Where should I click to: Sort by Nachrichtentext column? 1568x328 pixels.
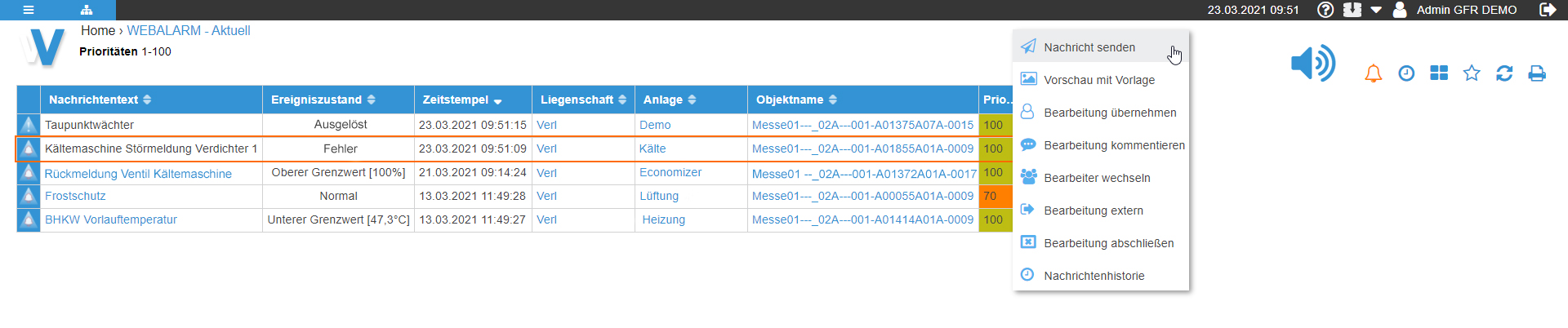tap(100, 100)
